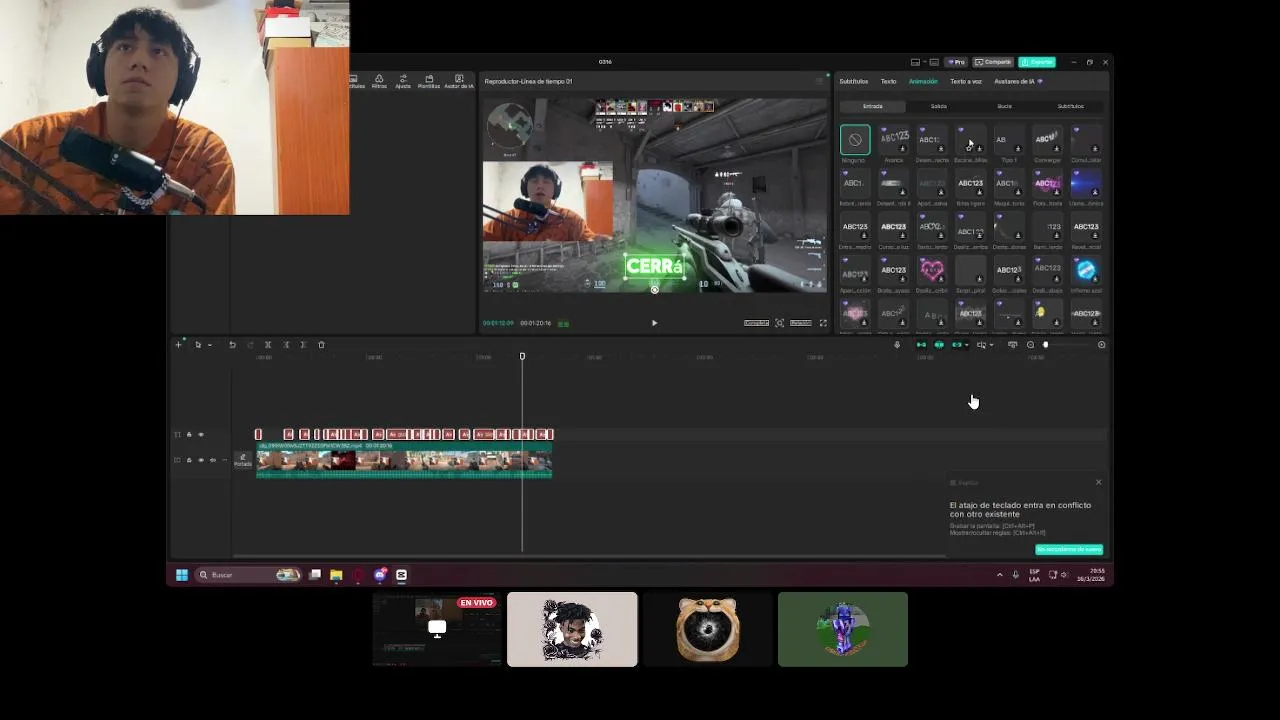1280x720 pixels.
Task: Click the microphone record voiceover icon
Action: point(897,345)
